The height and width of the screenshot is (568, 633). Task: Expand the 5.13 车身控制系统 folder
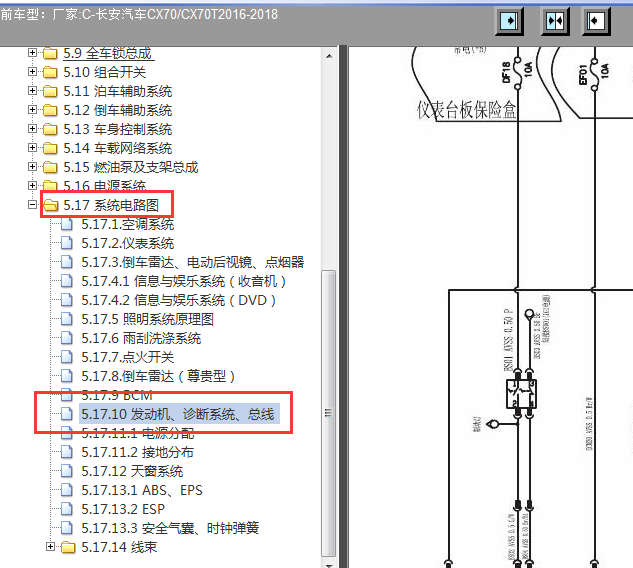coord(32,128)
